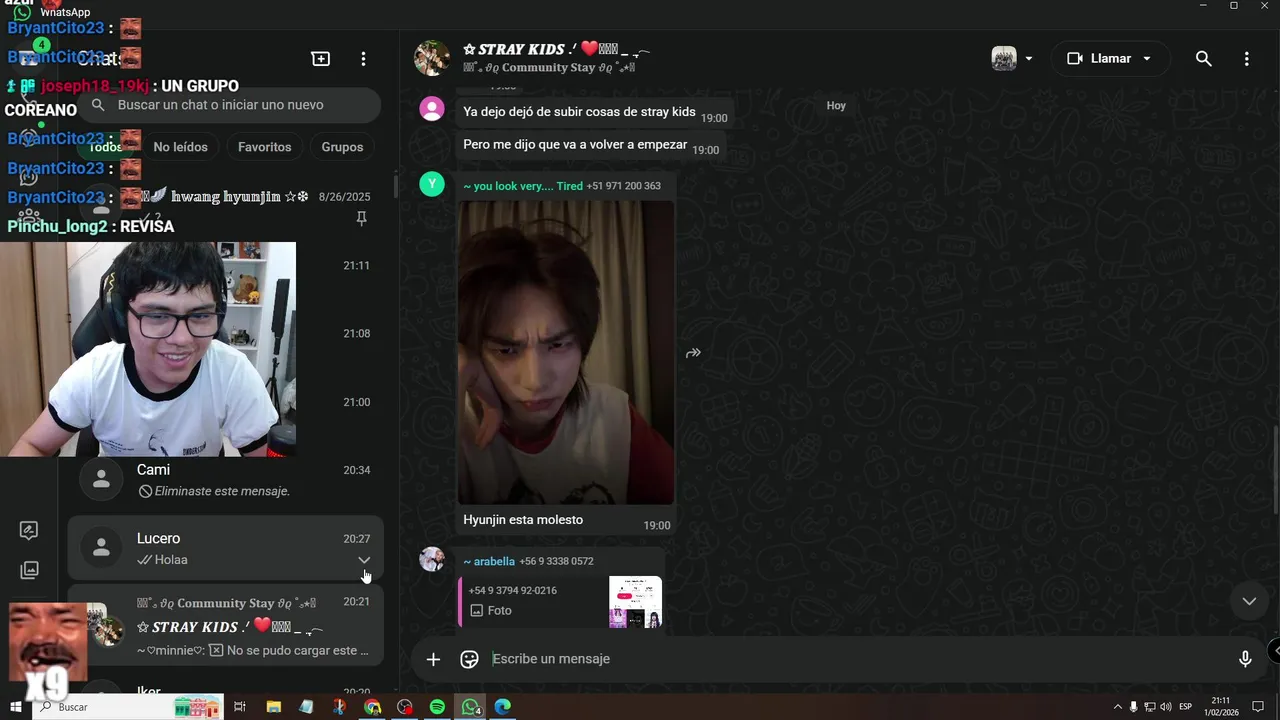Screen dimensions: 1280x720
Task: Open Microsoft Edge from the taskbar
Action: pos(502,707)
